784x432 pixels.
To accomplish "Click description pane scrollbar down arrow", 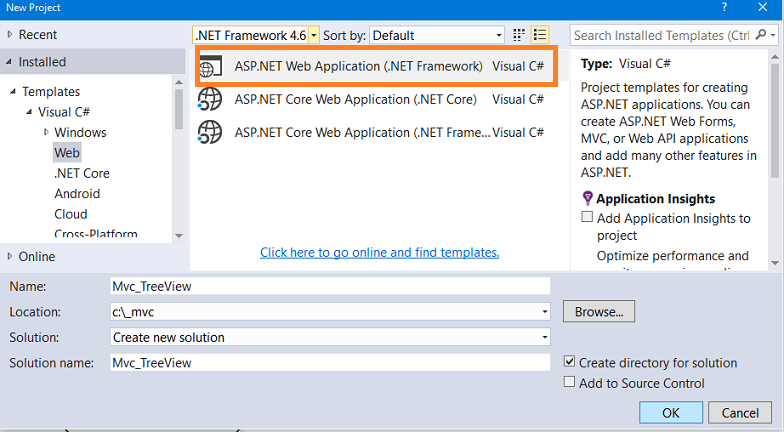I will [x=774, y=263].
